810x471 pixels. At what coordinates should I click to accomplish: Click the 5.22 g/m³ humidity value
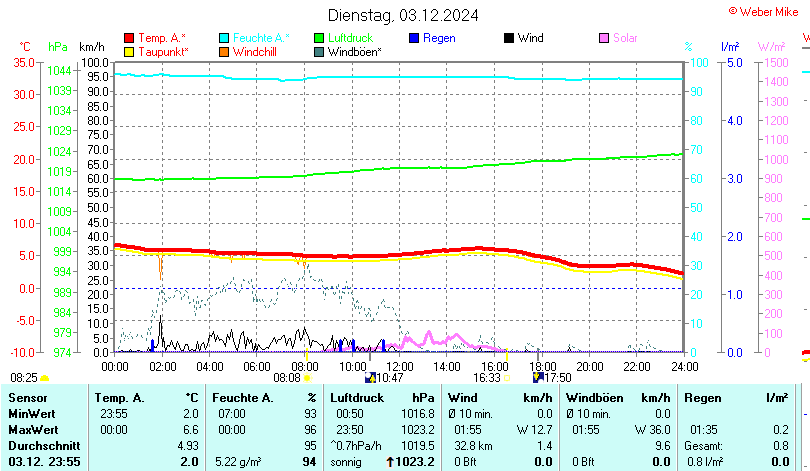point(238,462)
